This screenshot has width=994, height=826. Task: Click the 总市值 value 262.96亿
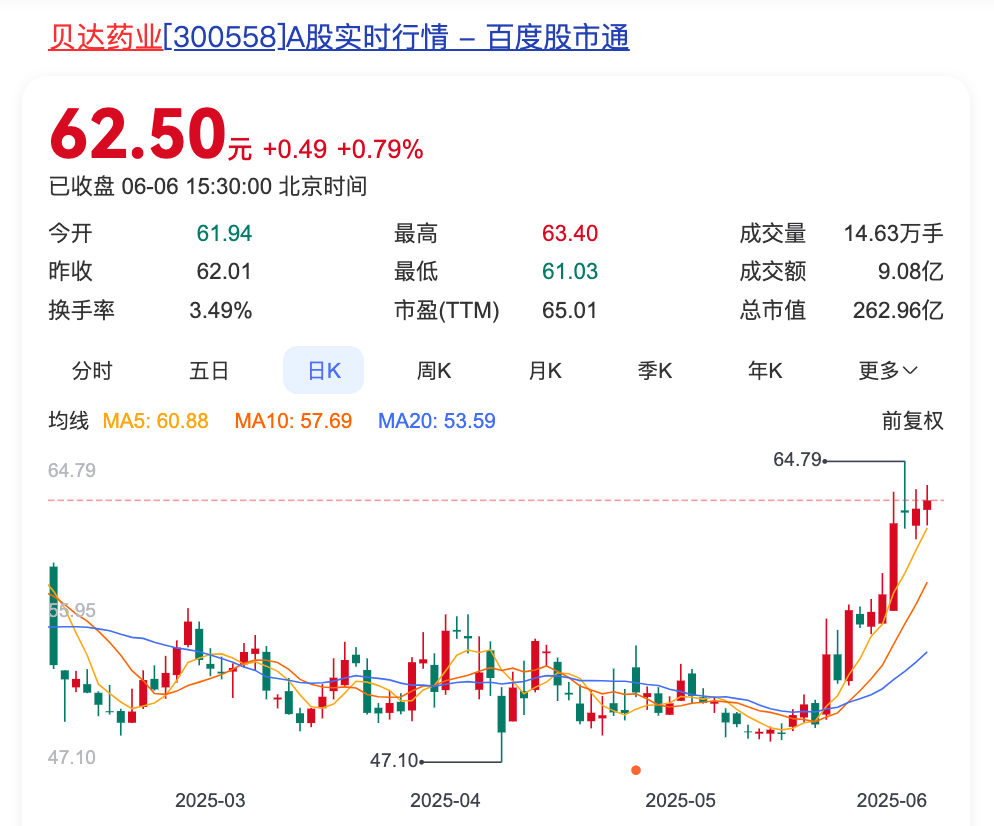point(898,311)
